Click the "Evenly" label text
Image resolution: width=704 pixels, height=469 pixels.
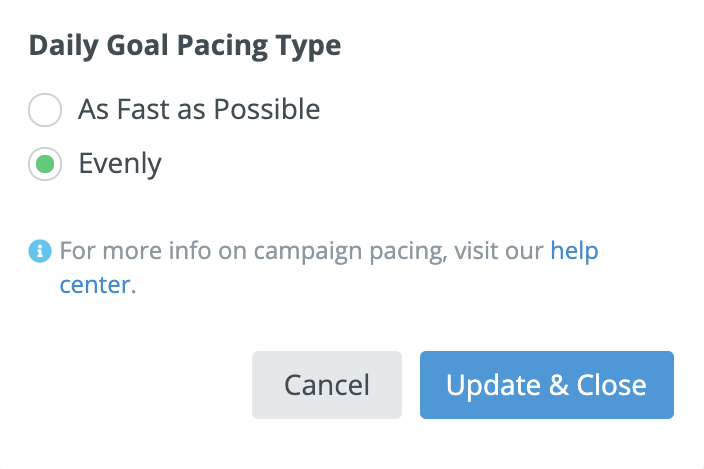[x=120, y=164]
